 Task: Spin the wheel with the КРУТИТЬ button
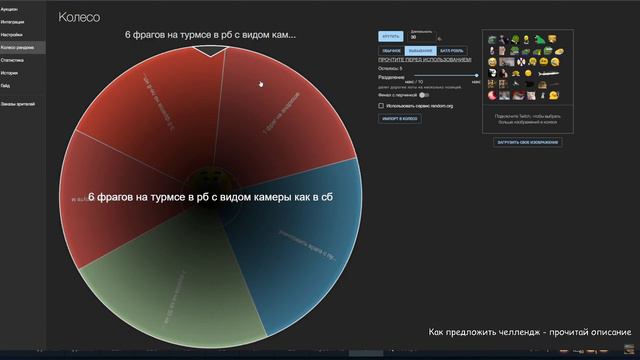[391, 36]
